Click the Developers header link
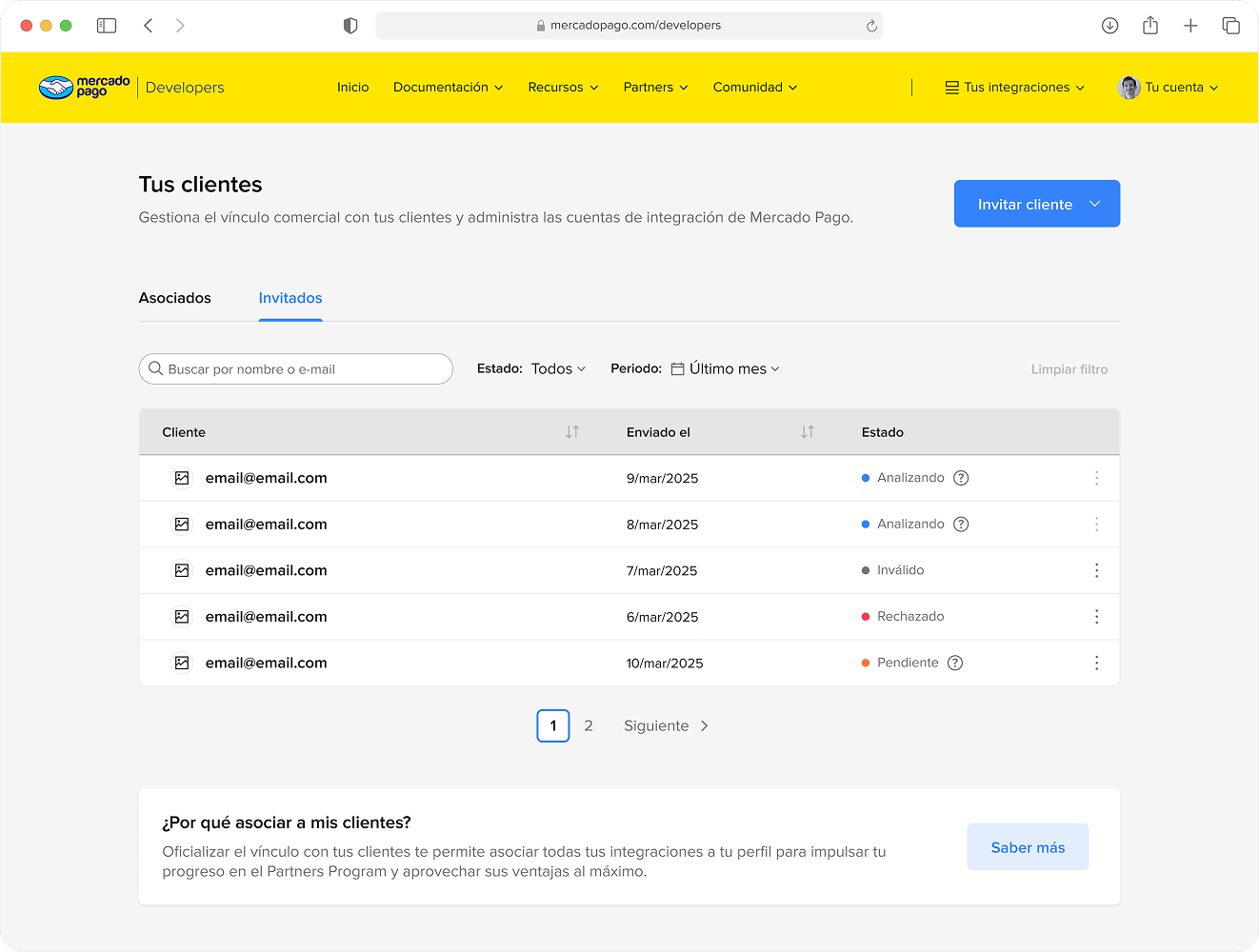Screen dimensions: 1259x952 coord(185,88)
